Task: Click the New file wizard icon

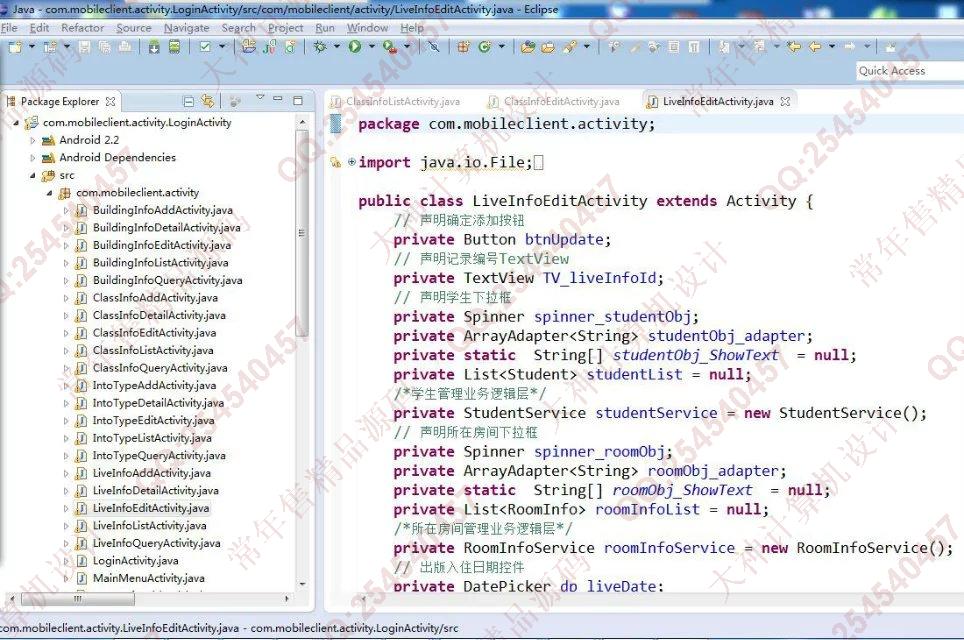Action: tap(15, 47)
